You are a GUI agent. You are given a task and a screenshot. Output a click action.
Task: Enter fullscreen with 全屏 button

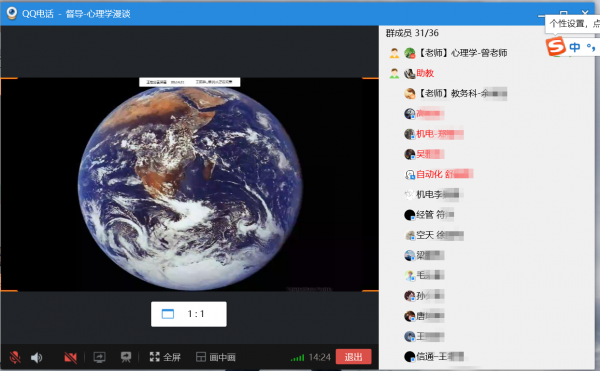[165, 357]
